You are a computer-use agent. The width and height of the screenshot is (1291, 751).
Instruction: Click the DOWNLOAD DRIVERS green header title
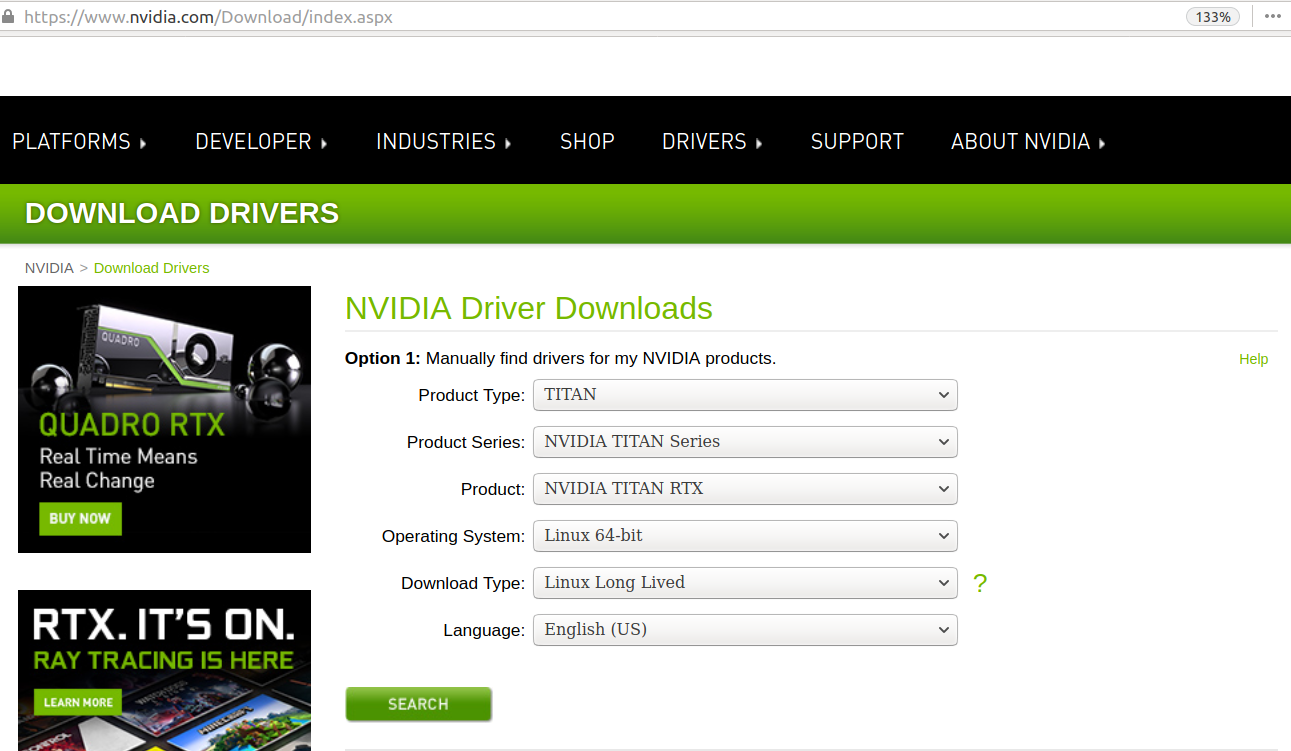(182, 213)
